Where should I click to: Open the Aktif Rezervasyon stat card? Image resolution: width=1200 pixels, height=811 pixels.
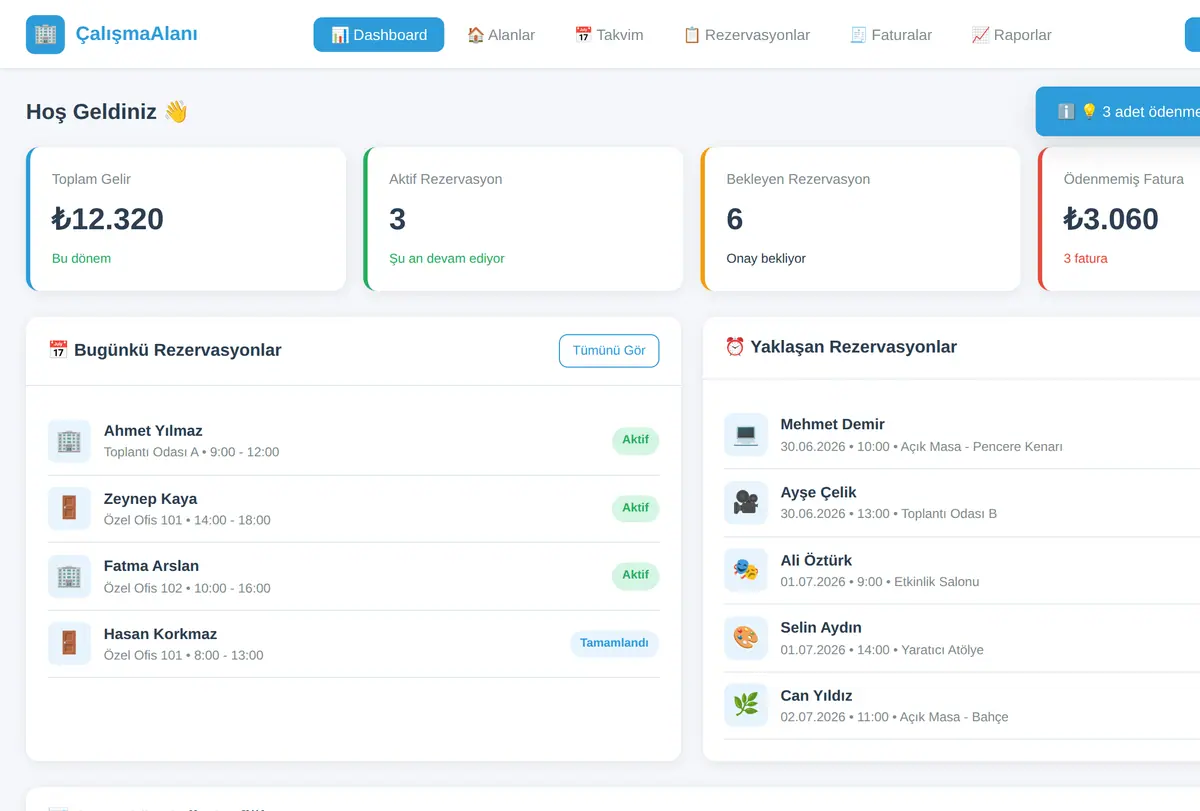(523, 219)
